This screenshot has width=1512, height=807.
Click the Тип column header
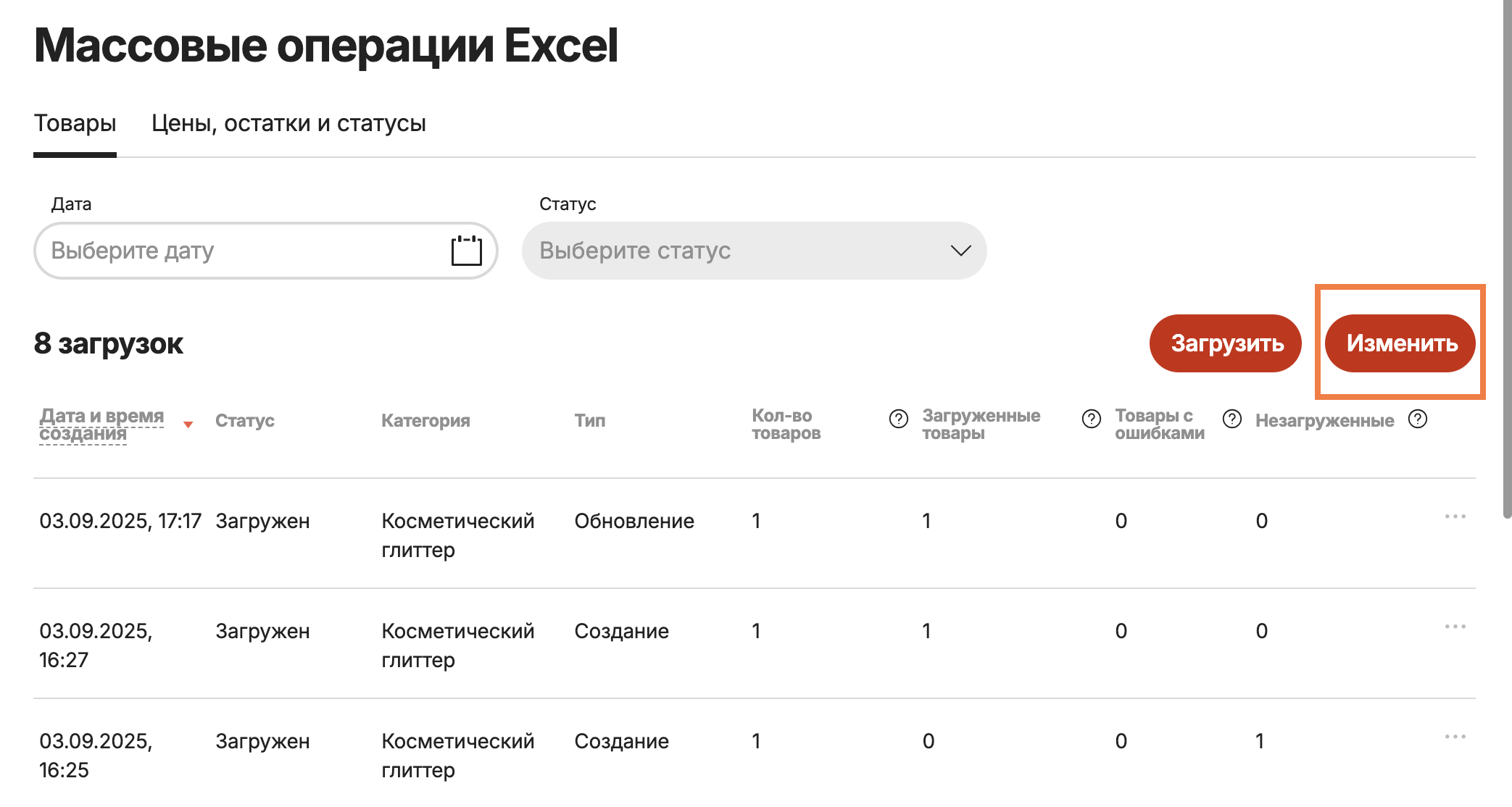pyautogui.click(x=590, y=421)
